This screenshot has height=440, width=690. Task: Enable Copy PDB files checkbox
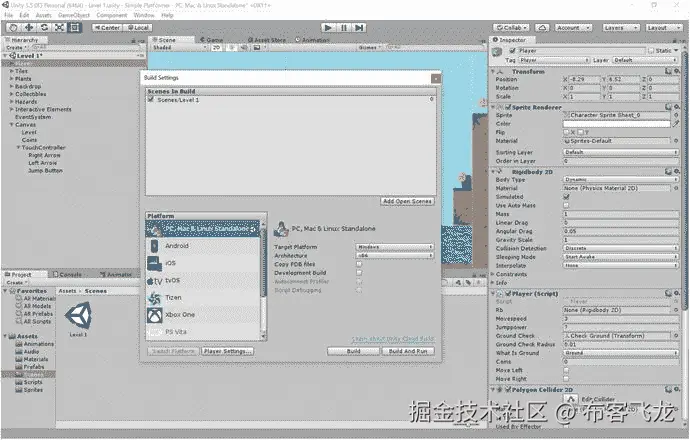[359, 264]
